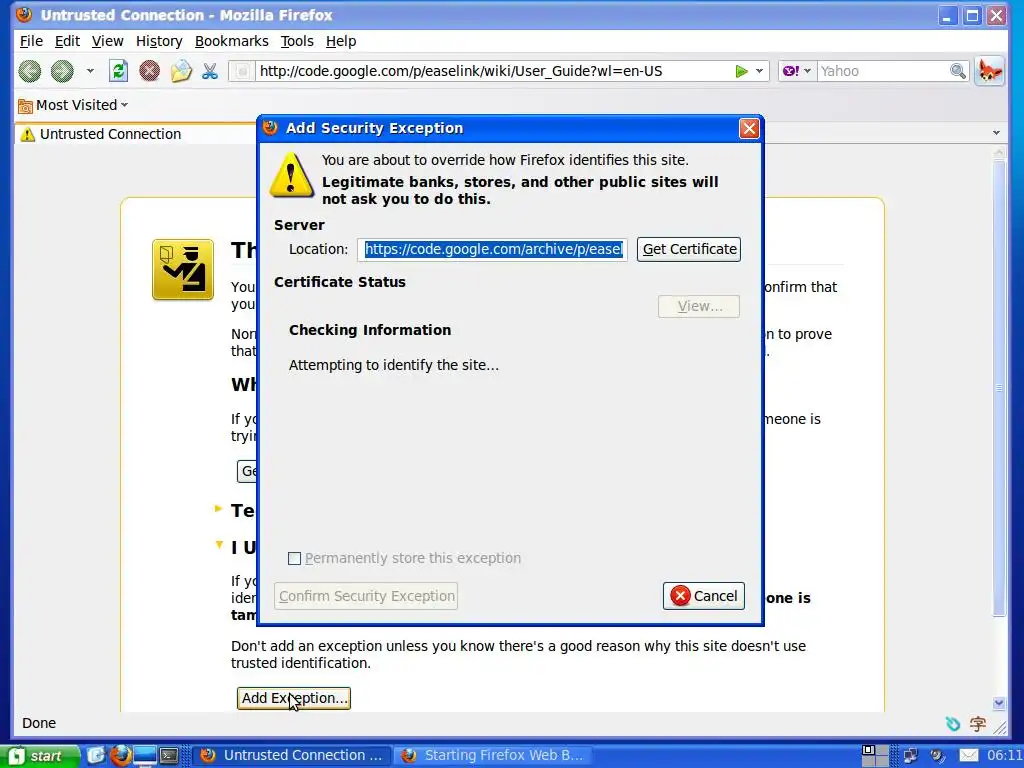Select the scissors cut icon in the toolbar
1024x768 pixels.
coord(210,71)
